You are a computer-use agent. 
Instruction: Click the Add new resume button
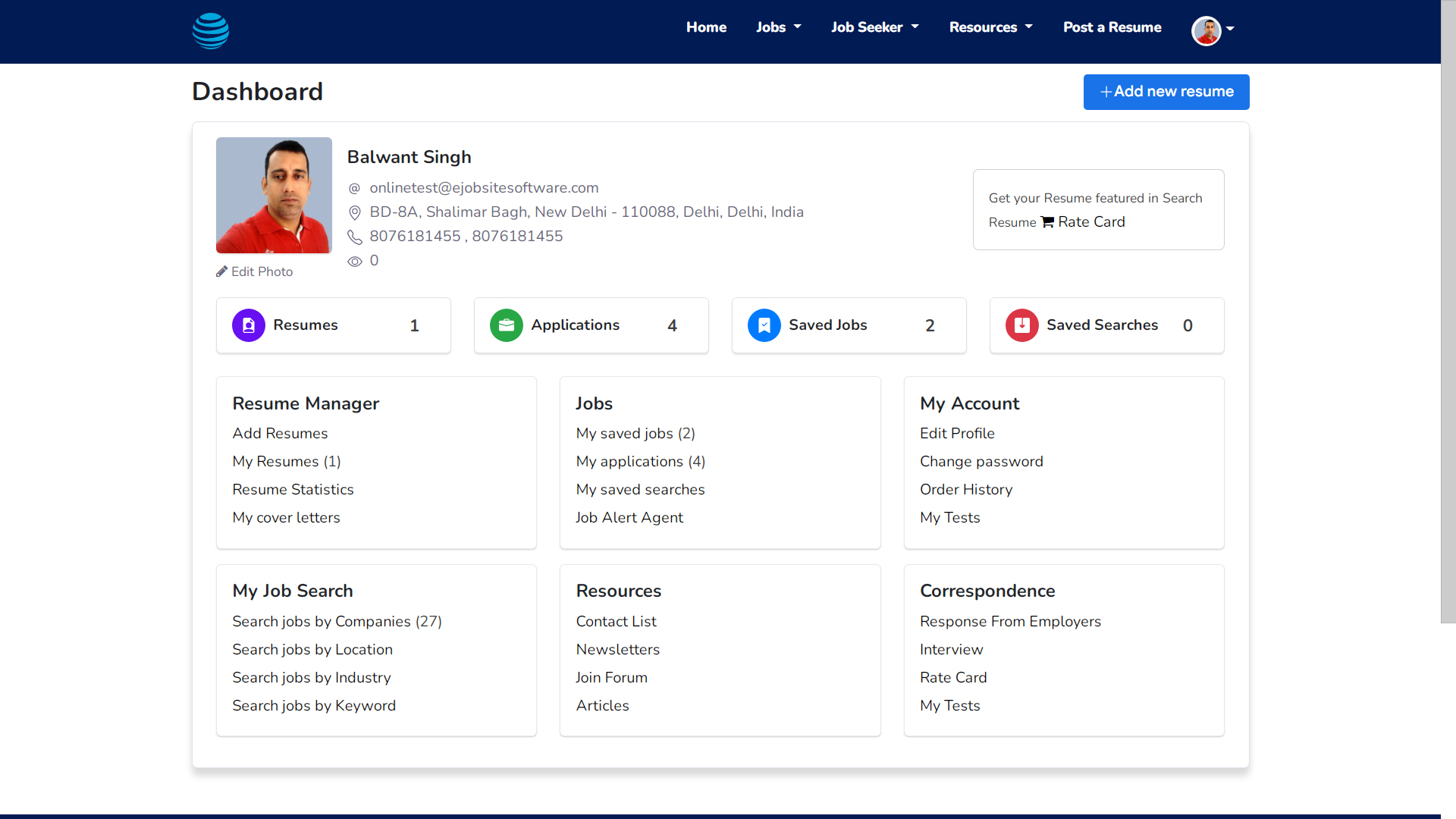pyautogui.click(x=1166, y=92)
